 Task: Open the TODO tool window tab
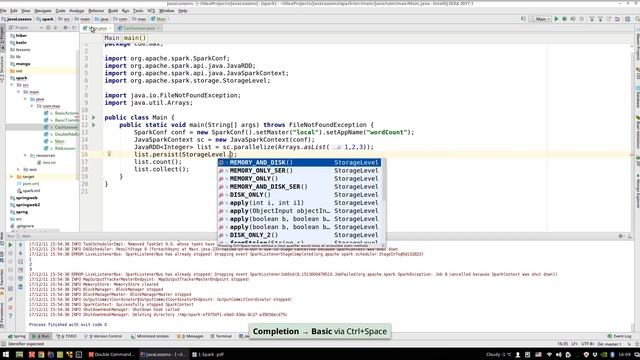pyautogui.click(x=67, y=336)
